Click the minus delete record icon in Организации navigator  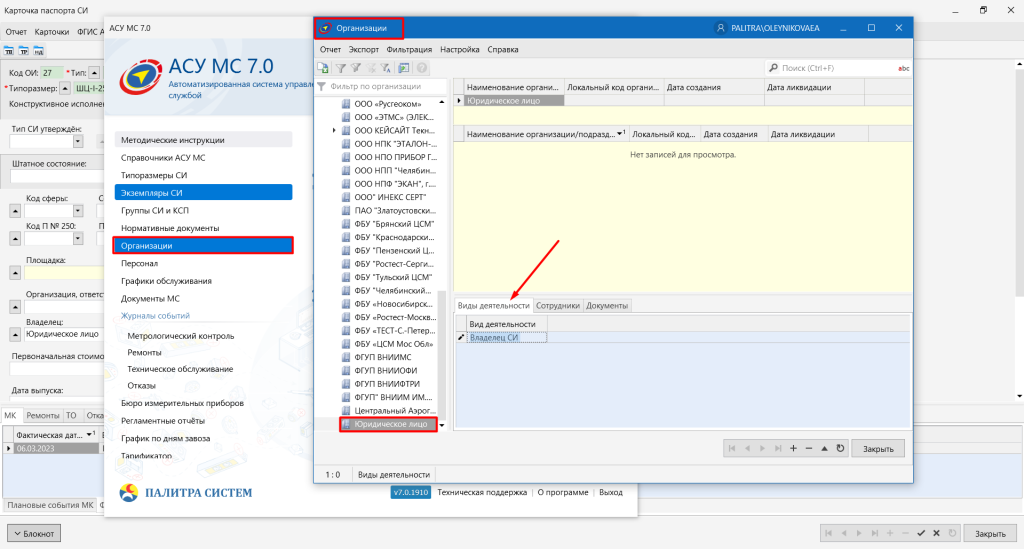(x=809, y=448)
